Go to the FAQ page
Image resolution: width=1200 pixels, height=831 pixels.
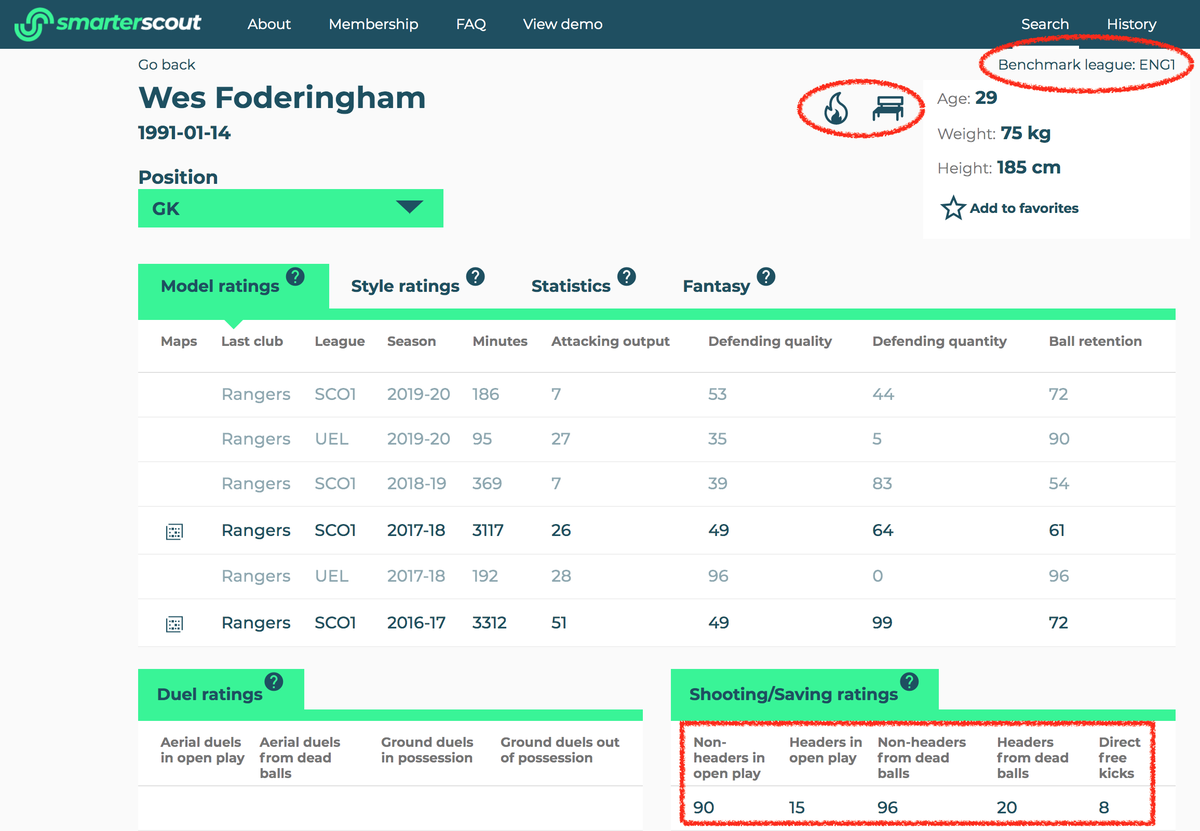tap(471, 24)
